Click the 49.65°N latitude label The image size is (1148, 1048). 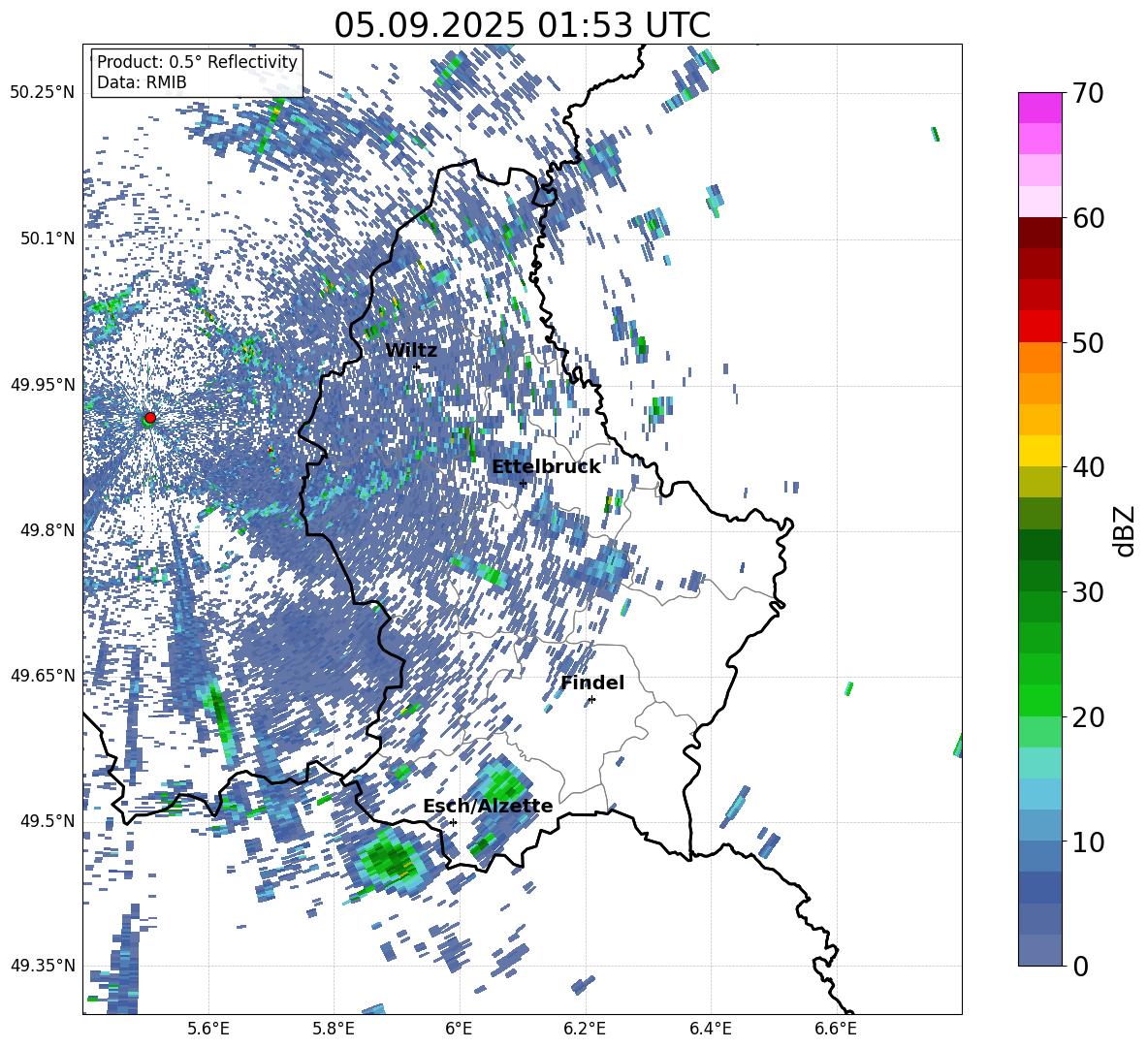[43, 675]
